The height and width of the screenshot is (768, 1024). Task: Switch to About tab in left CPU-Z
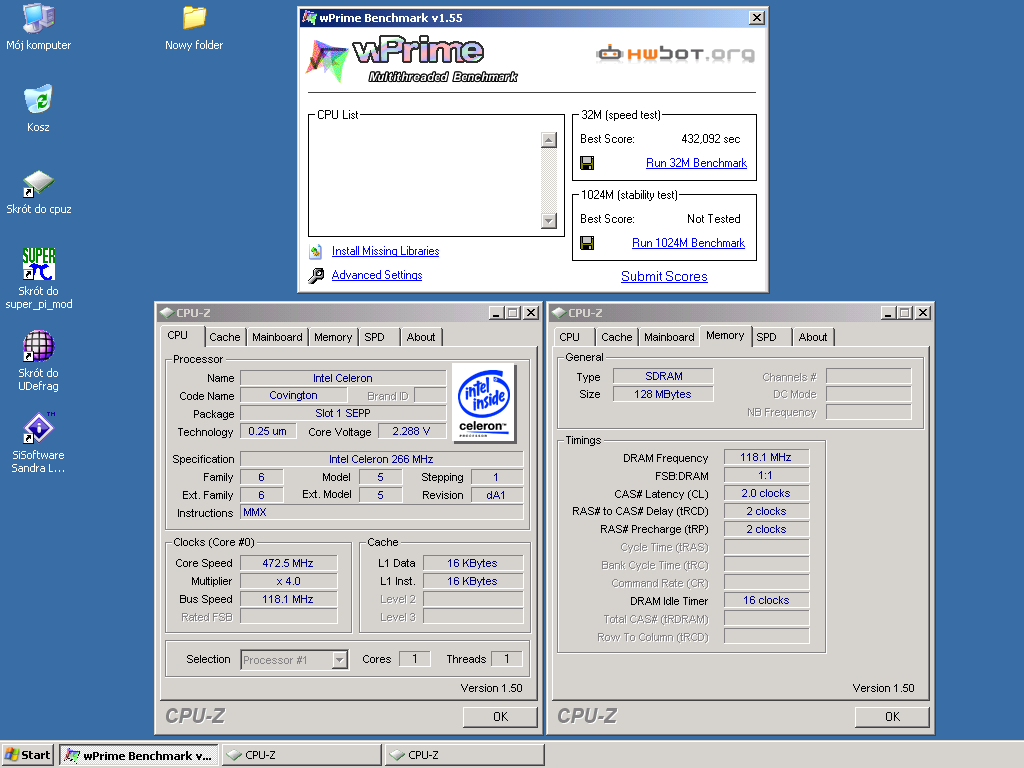point(421,337)
